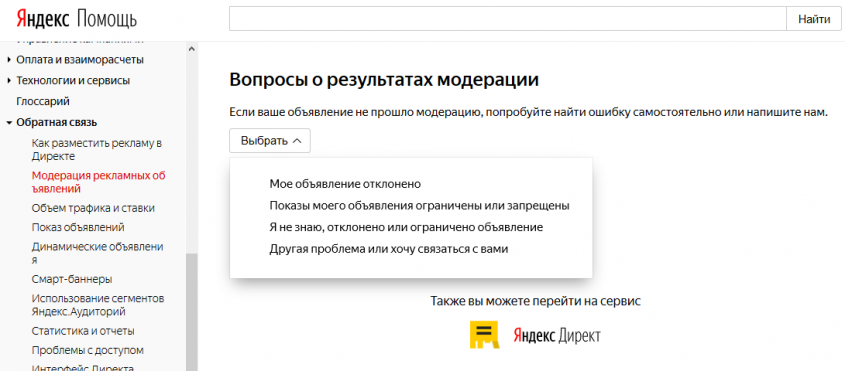Choose Мое объявление отклонено option

pyautogui.click(x=345, y=184)
